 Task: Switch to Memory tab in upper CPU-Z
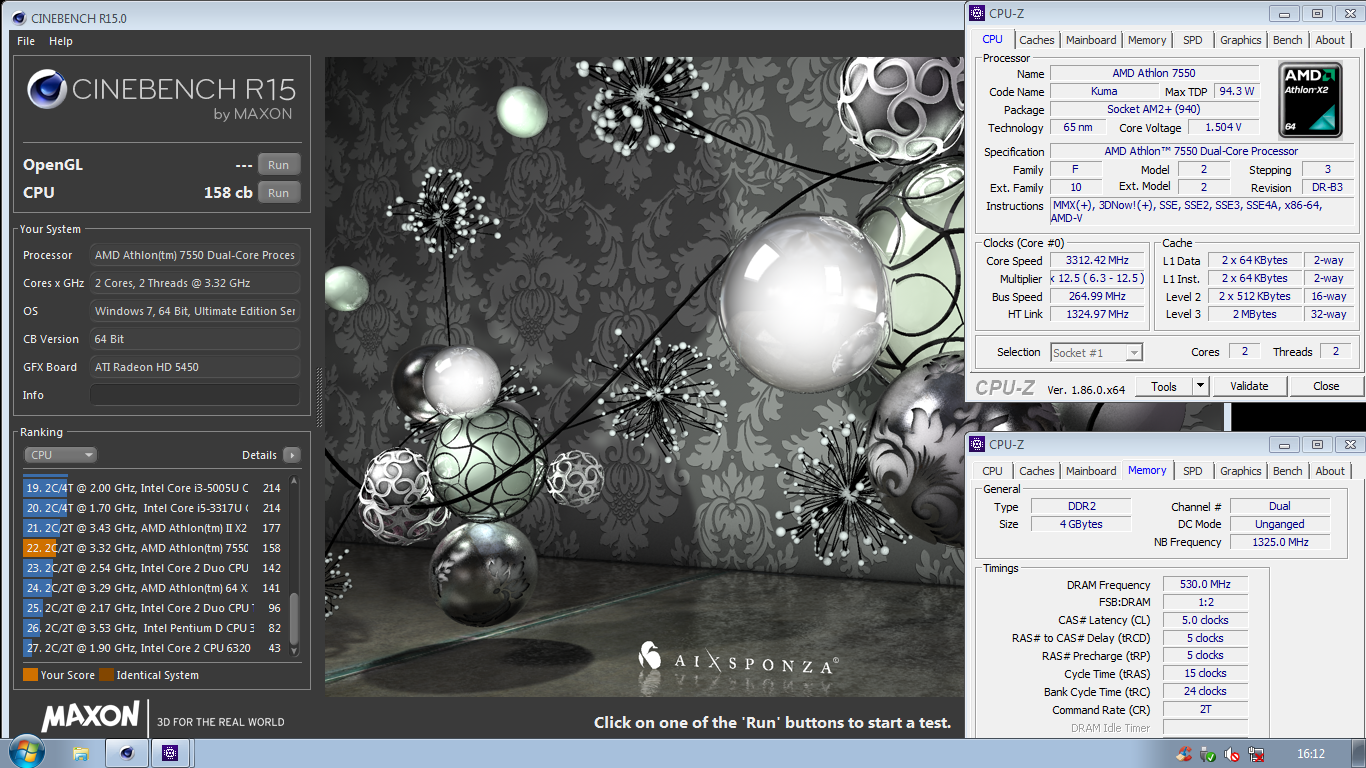click(1147, 40)
